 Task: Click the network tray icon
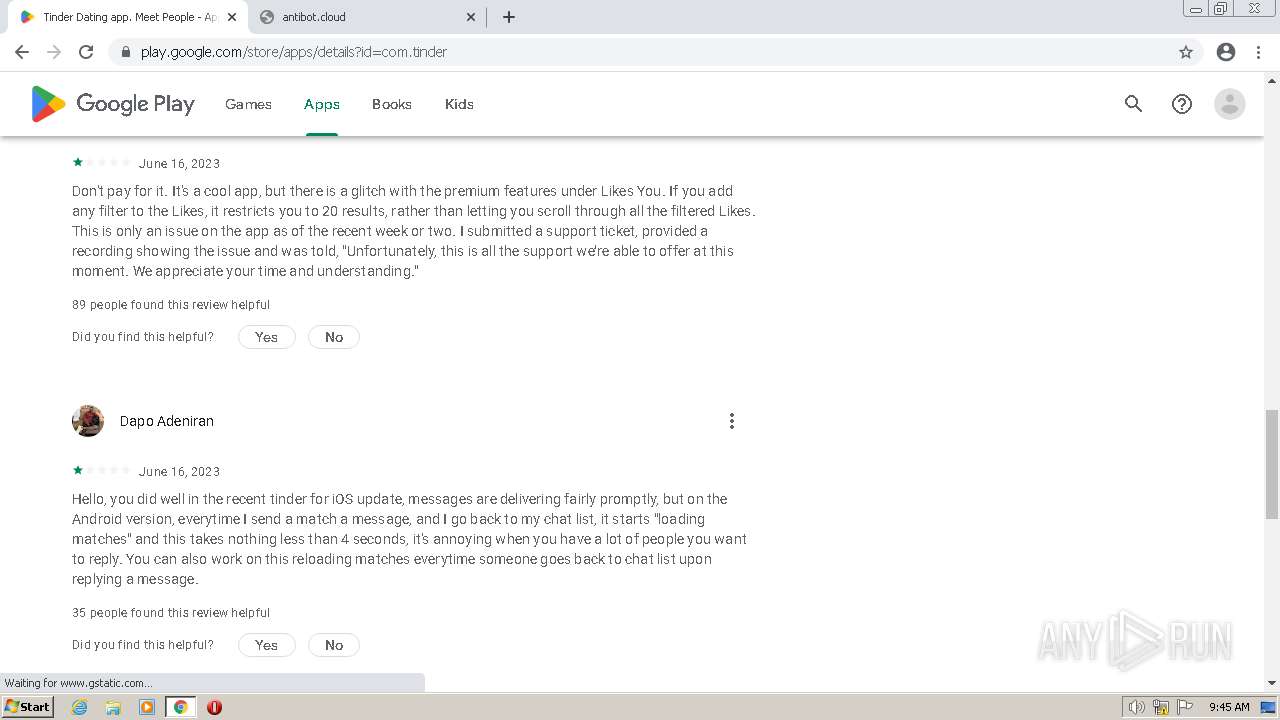1161,707
